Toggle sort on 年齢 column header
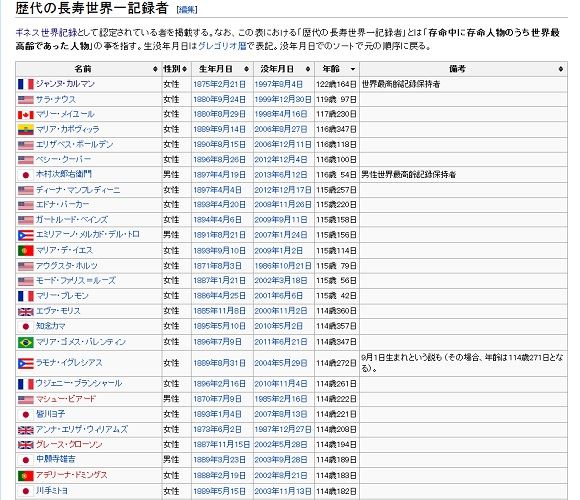Image resolution: width=580 pixels, height=500 pixels. 353,69
